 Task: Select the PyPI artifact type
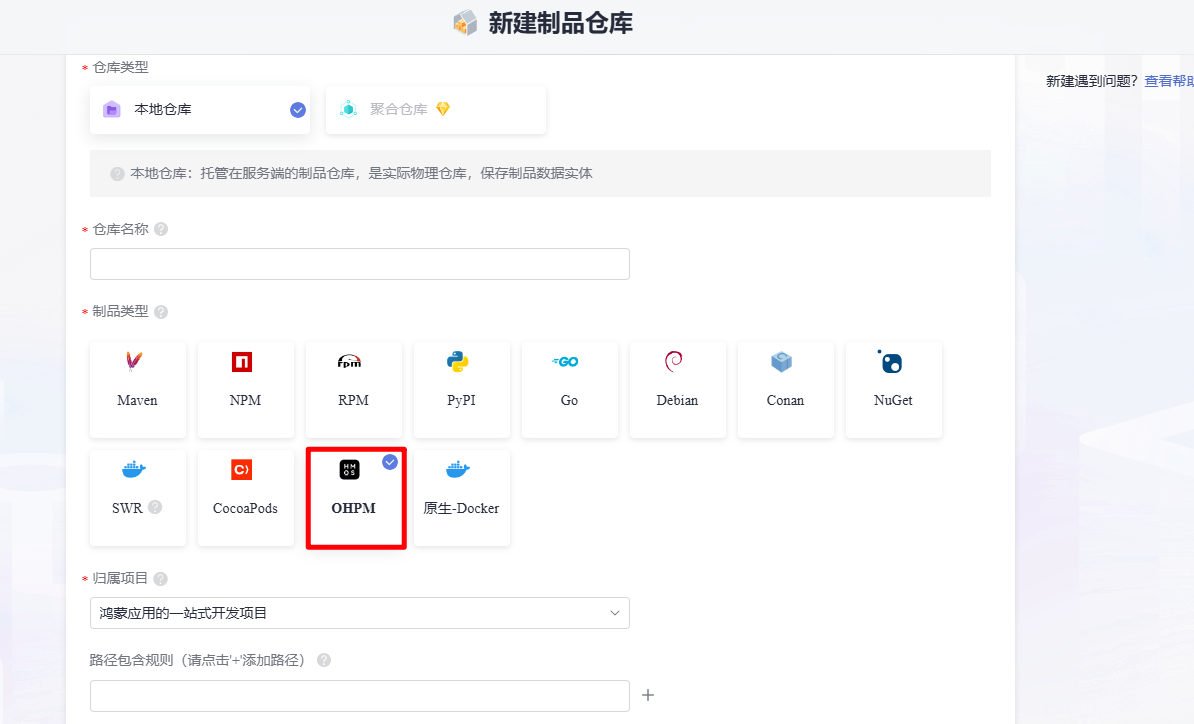461,390
